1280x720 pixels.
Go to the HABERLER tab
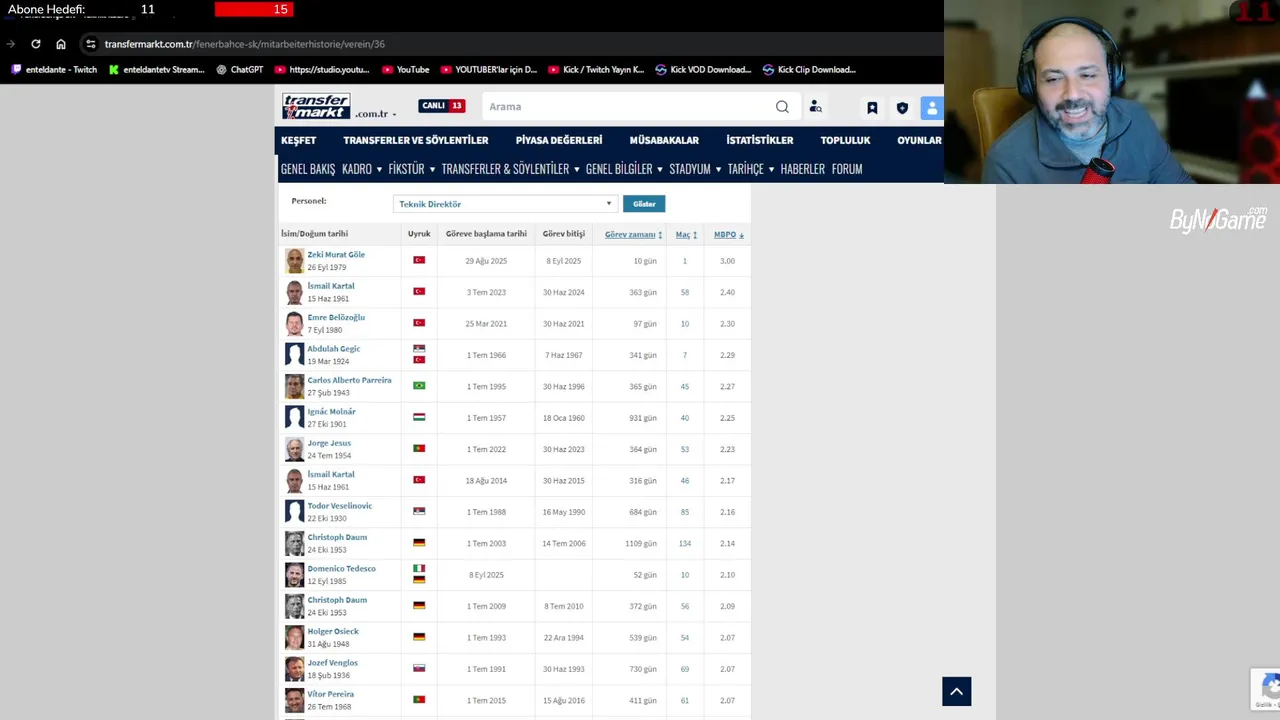click(x=802, y=169)
